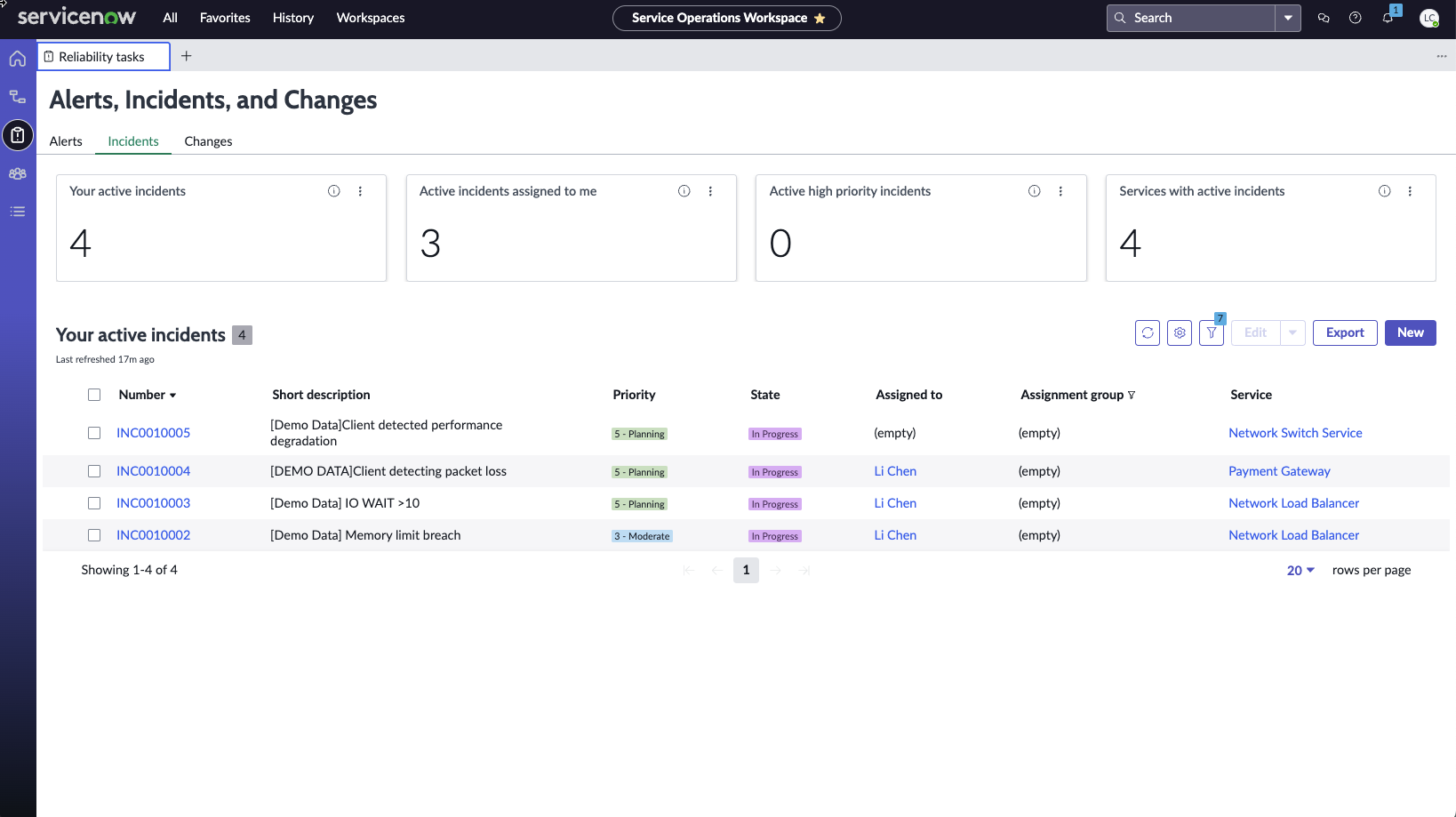
Task: Open the service hierarchy map sidebar icon
Action: (18, 97)
